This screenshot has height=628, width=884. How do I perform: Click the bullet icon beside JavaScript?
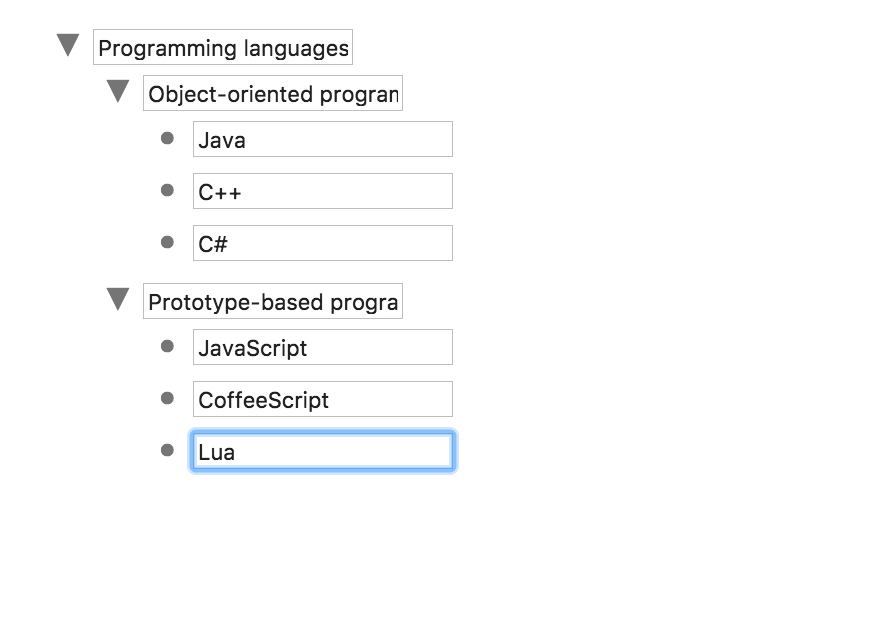click(166, 346)
